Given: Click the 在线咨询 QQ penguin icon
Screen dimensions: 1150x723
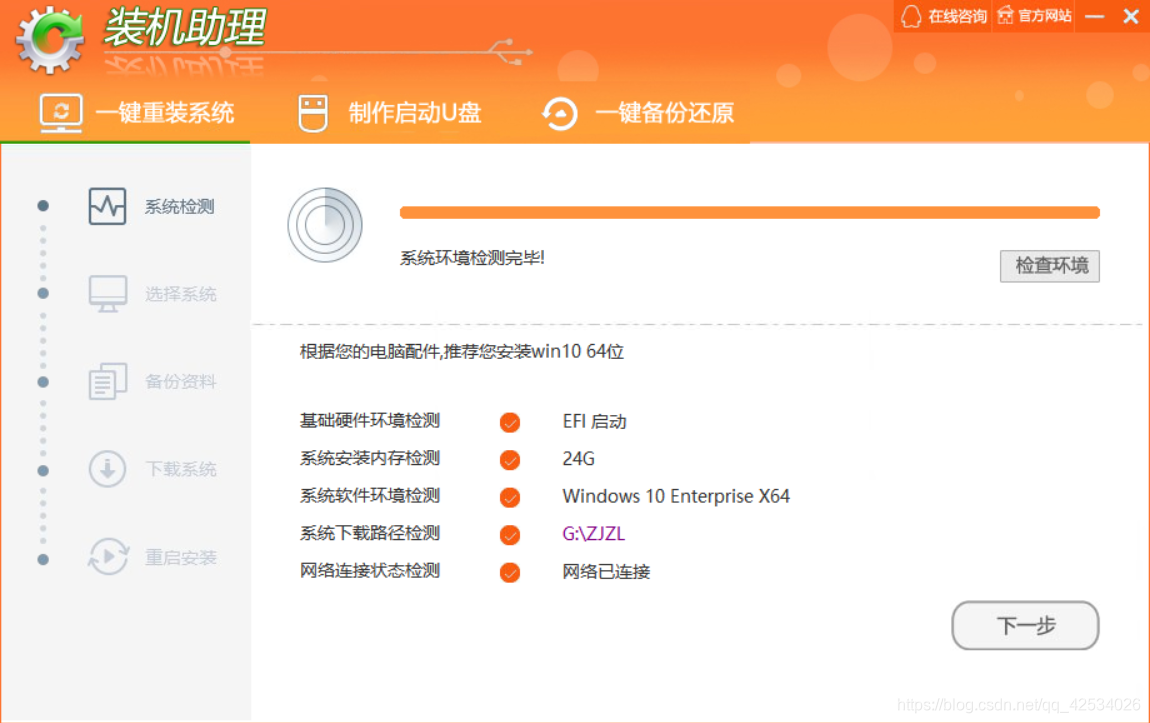Looking at the screenshot, I should (x=911, y=16).
